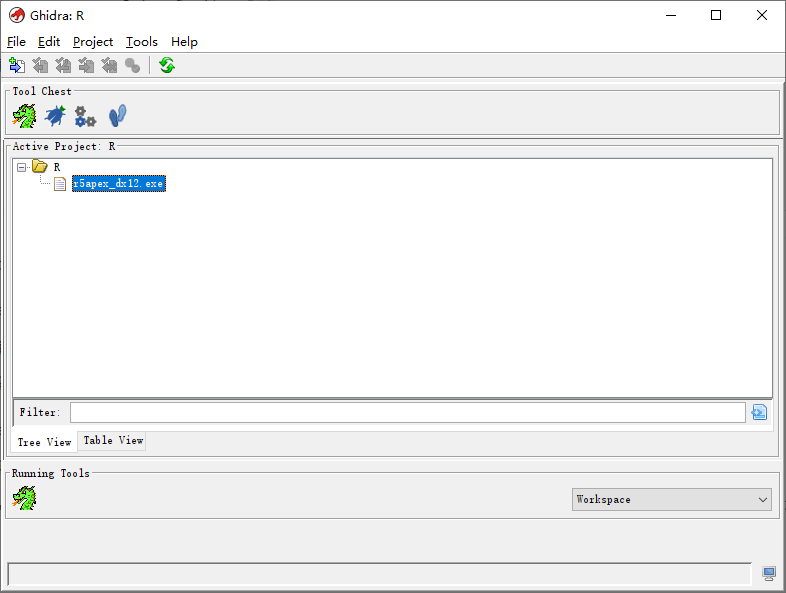Open the Project menu

93,42
